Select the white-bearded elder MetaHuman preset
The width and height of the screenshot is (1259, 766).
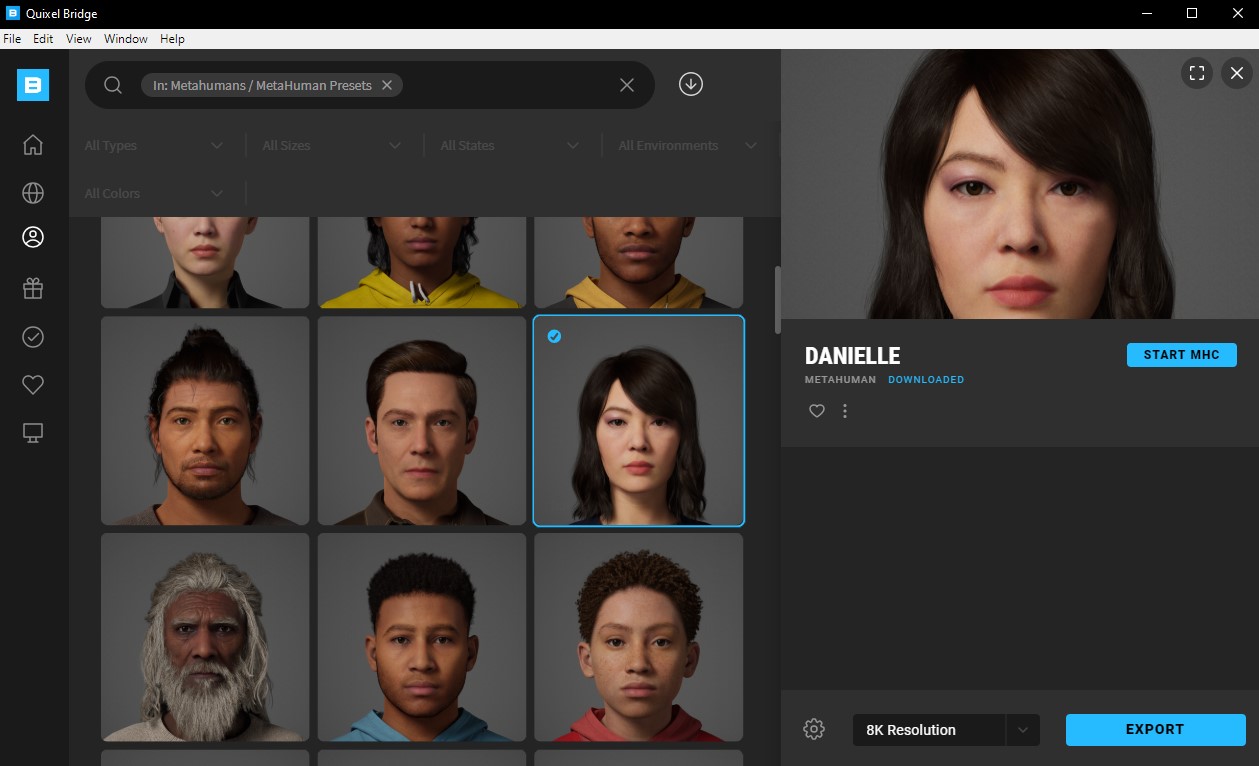click(204, 637)
